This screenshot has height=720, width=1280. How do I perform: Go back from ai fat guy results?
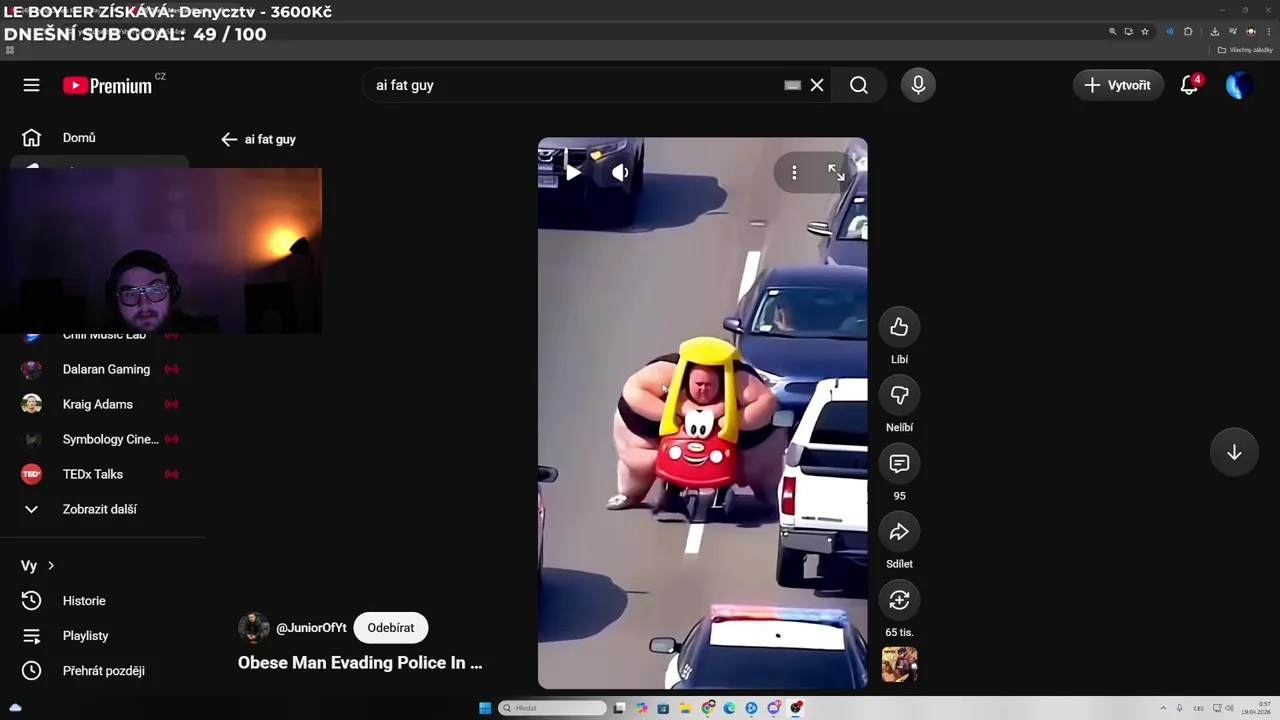tap(229, 139)
